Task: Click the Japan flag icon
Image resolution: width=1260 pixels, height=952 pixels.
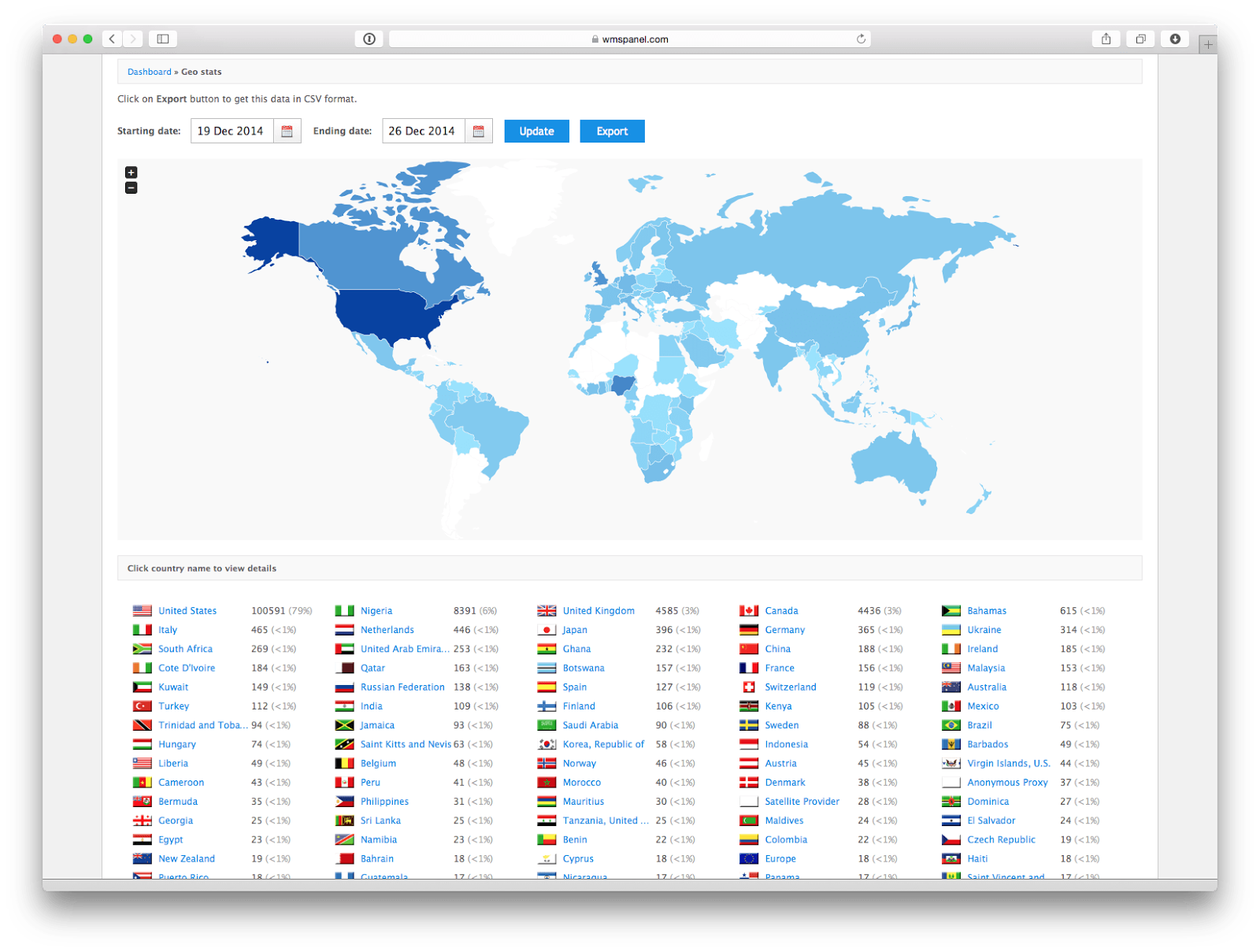Action: (x=547, y=630)
